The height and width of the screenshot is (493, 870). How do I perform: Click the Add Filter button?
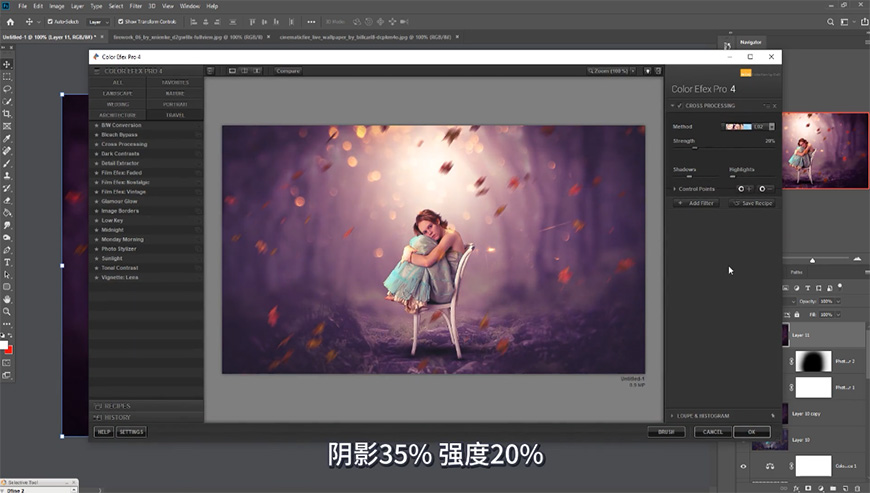[x=696, y=204]
